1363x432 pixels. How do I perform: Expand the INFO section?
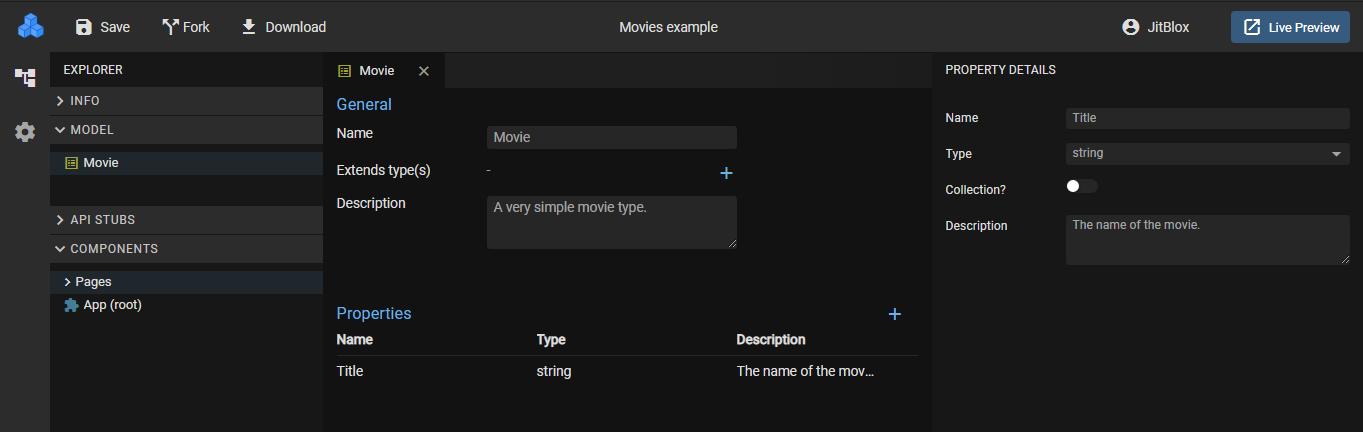click(x=186, y=101)
